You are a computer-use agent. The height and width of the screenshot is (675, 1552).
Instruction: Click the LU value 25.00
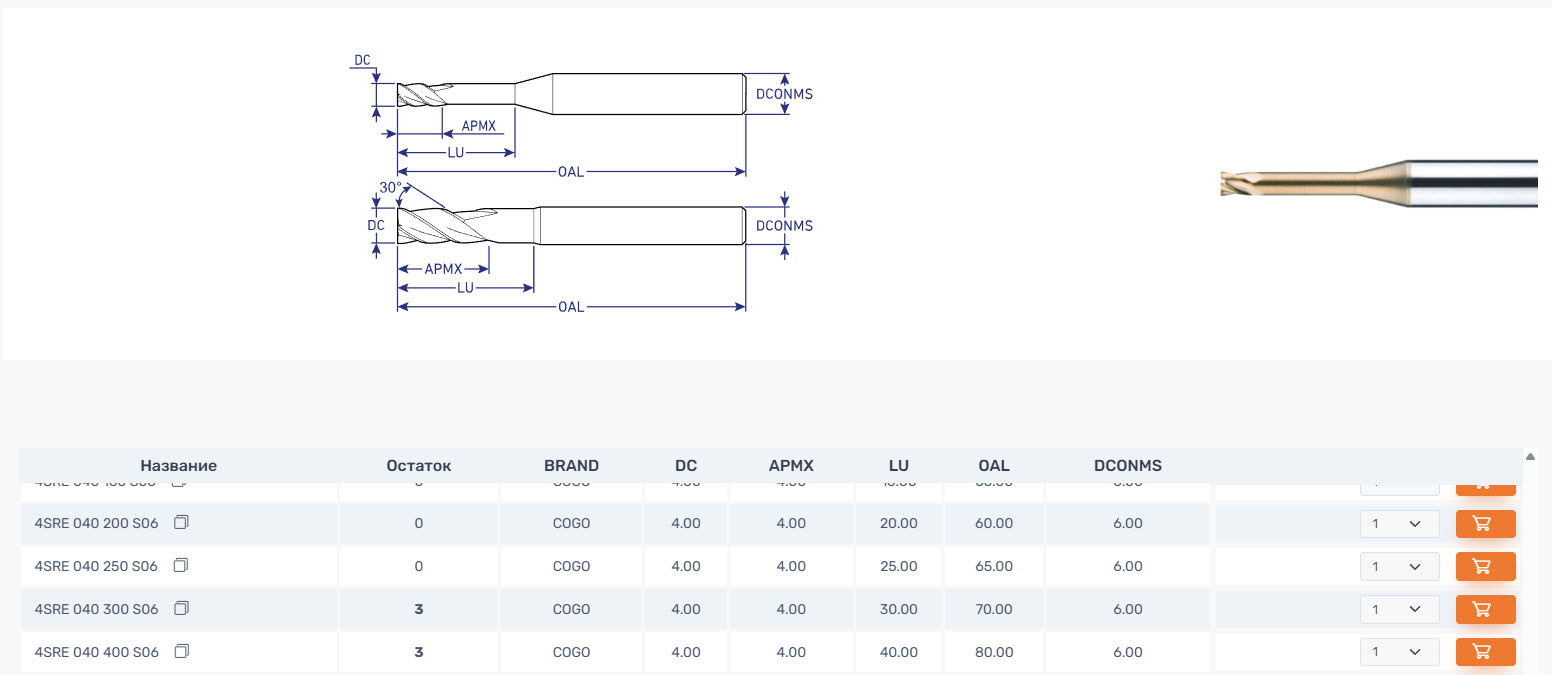coord(899,567)
